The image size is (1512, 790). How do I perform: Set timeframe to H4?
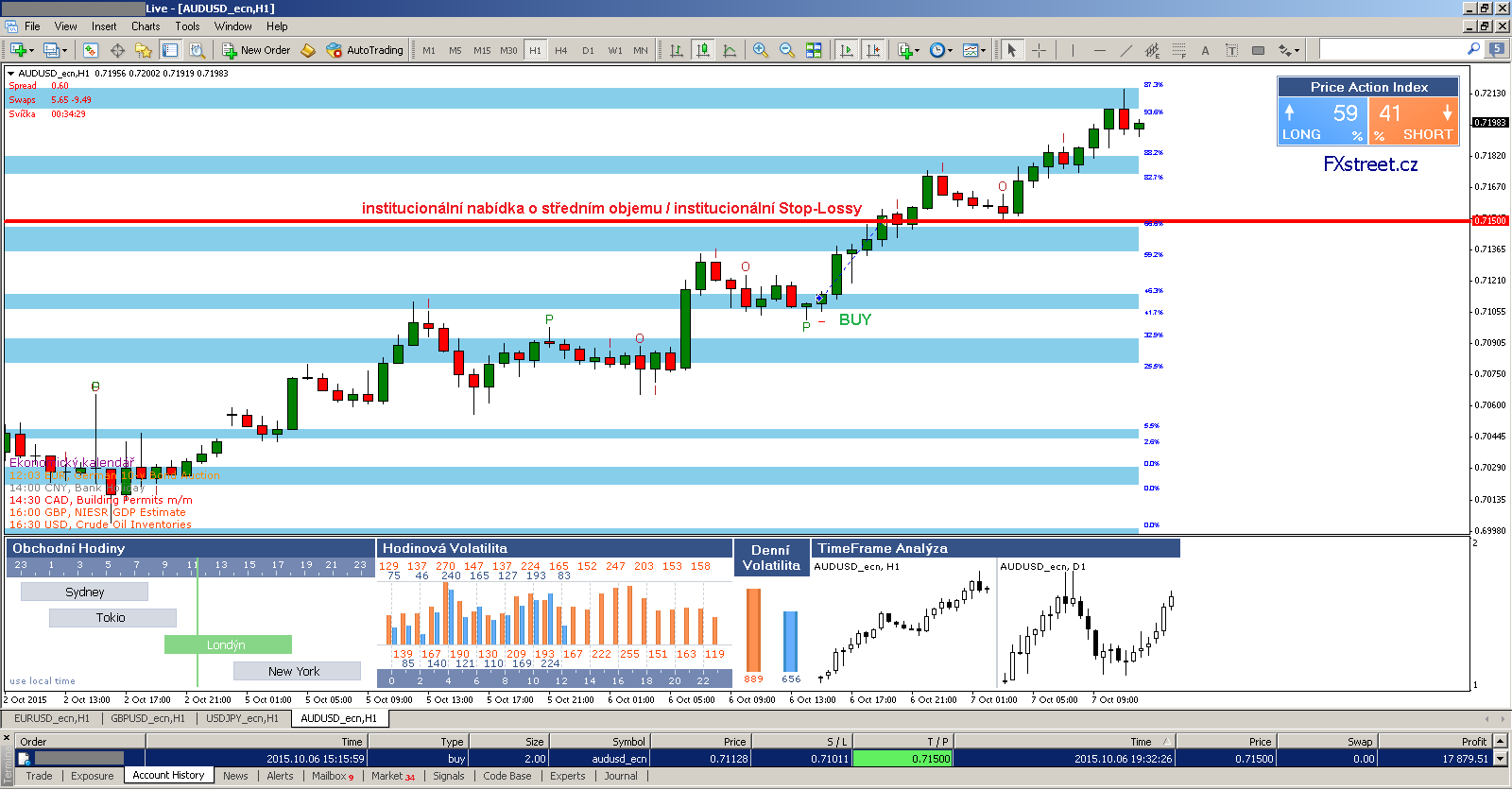[561, 50]
